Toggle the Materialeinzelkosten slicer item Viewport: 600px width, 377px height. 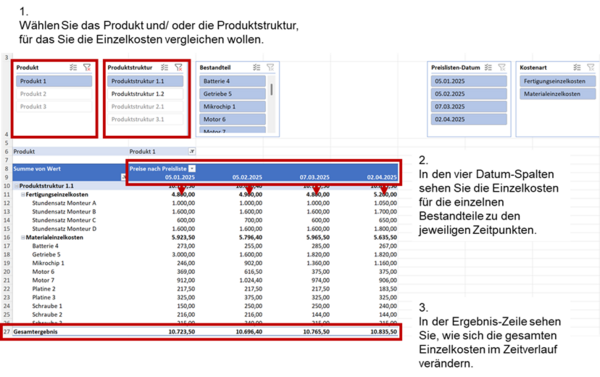[x=558, y=94]
